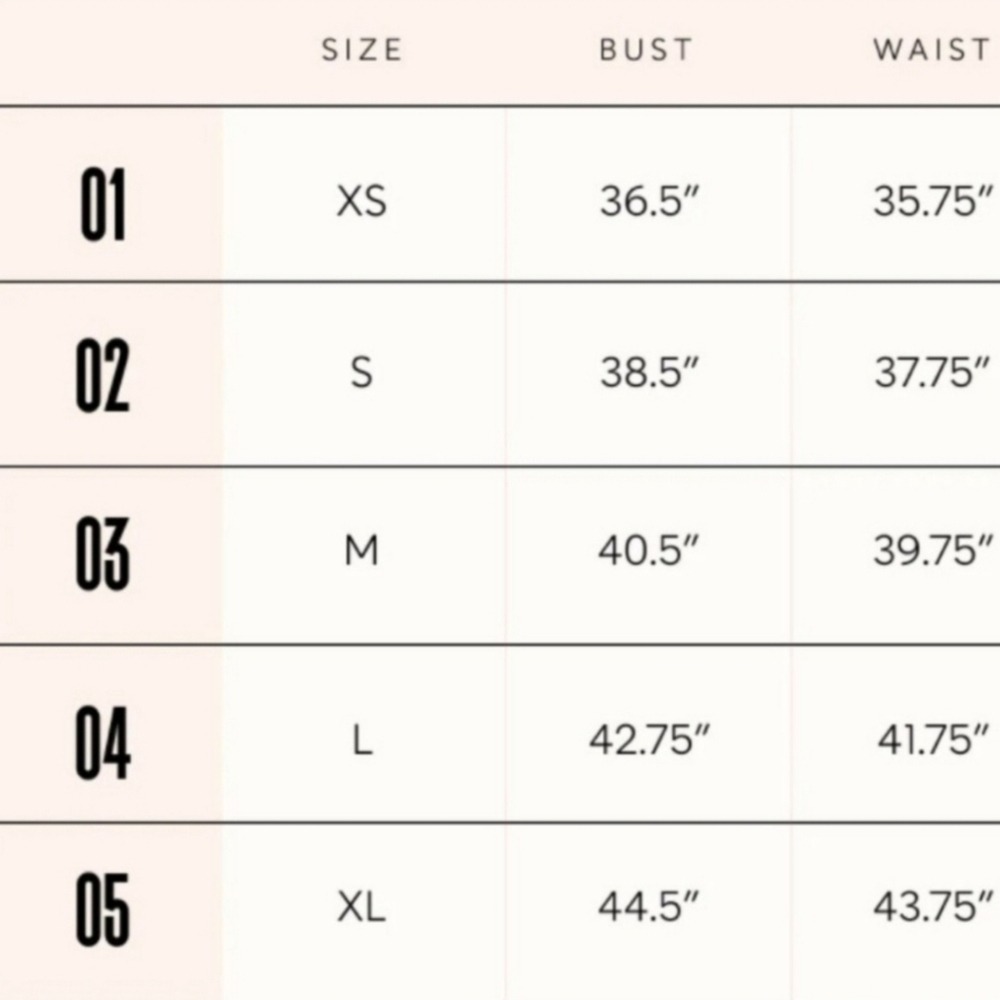Click the XS size cell
Viewport: 1000px width, 1000px height.
click(x=362, y=201)
